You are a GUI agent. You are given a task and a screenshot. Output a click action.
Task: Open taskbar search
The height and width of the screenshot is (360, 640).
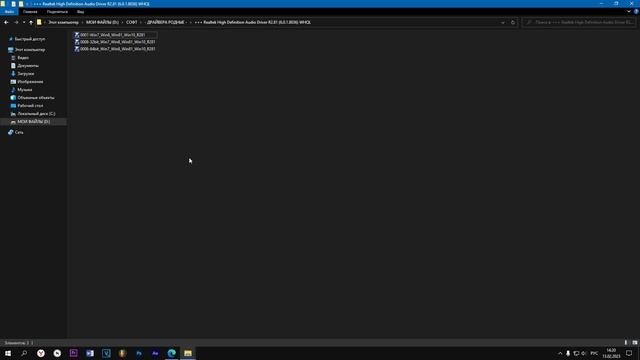[x=24, y=353]
